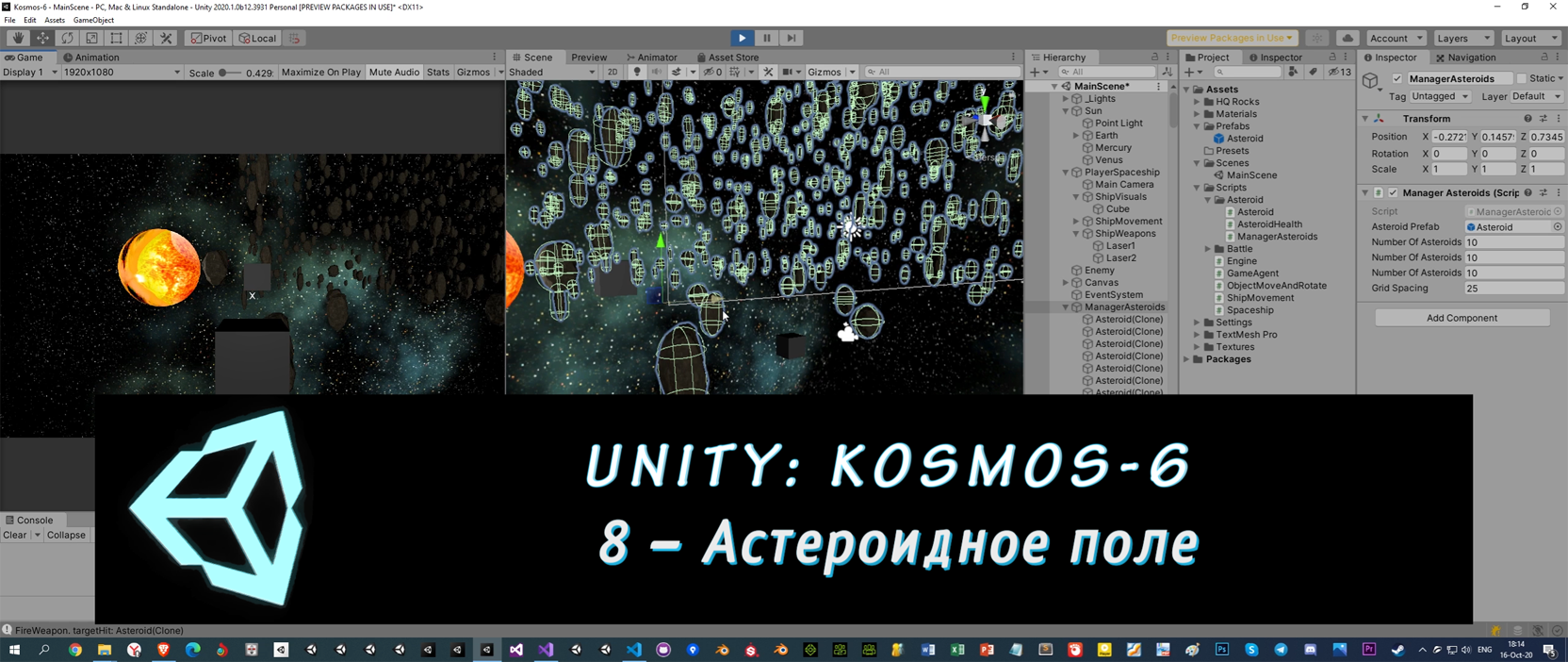Switch to the Animation tab

[x=90, y=58]
